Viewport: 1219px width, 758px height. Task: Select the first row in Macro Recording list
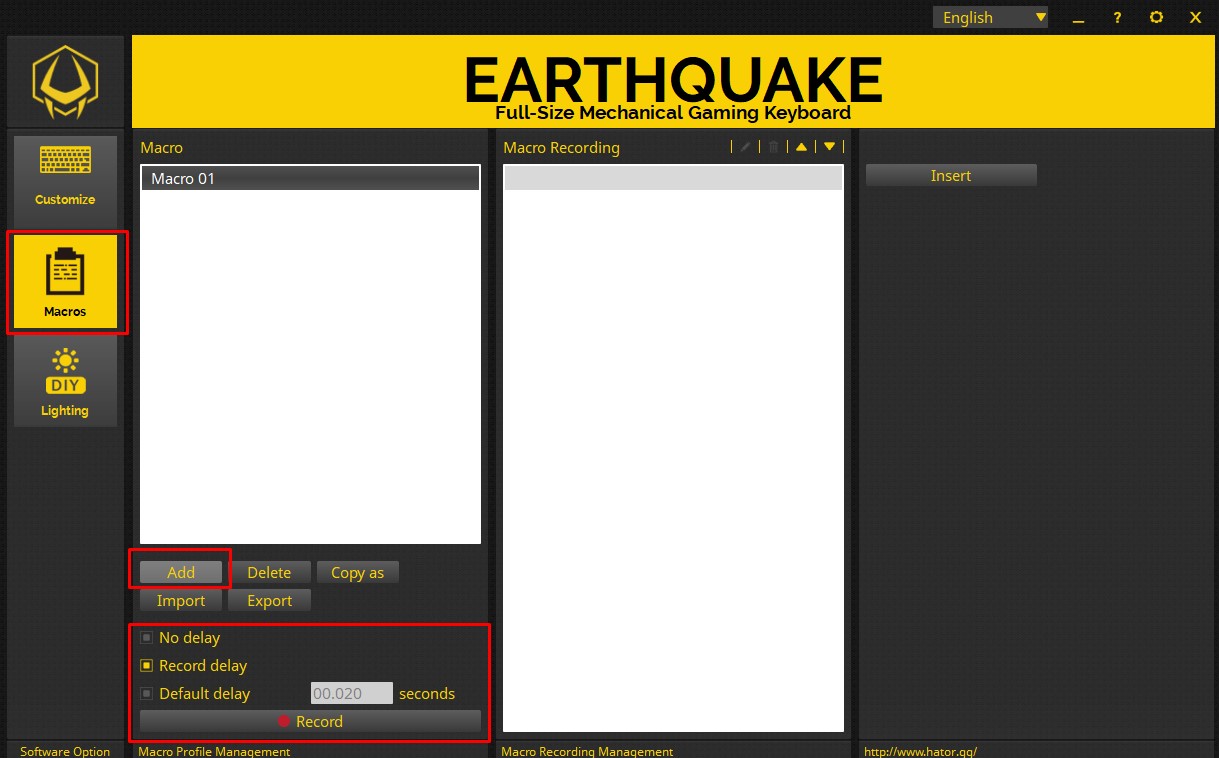[673, 178]
